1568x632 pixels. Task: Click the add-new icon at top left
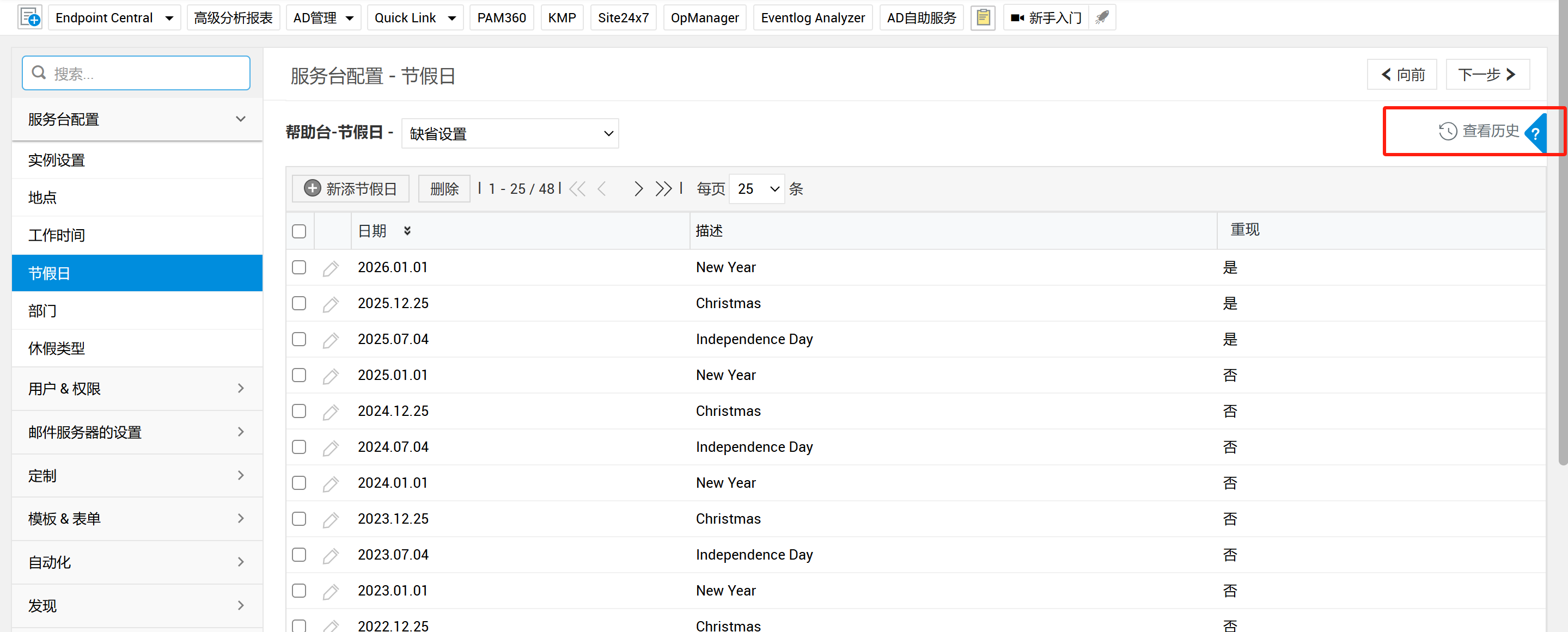(30, 17)
